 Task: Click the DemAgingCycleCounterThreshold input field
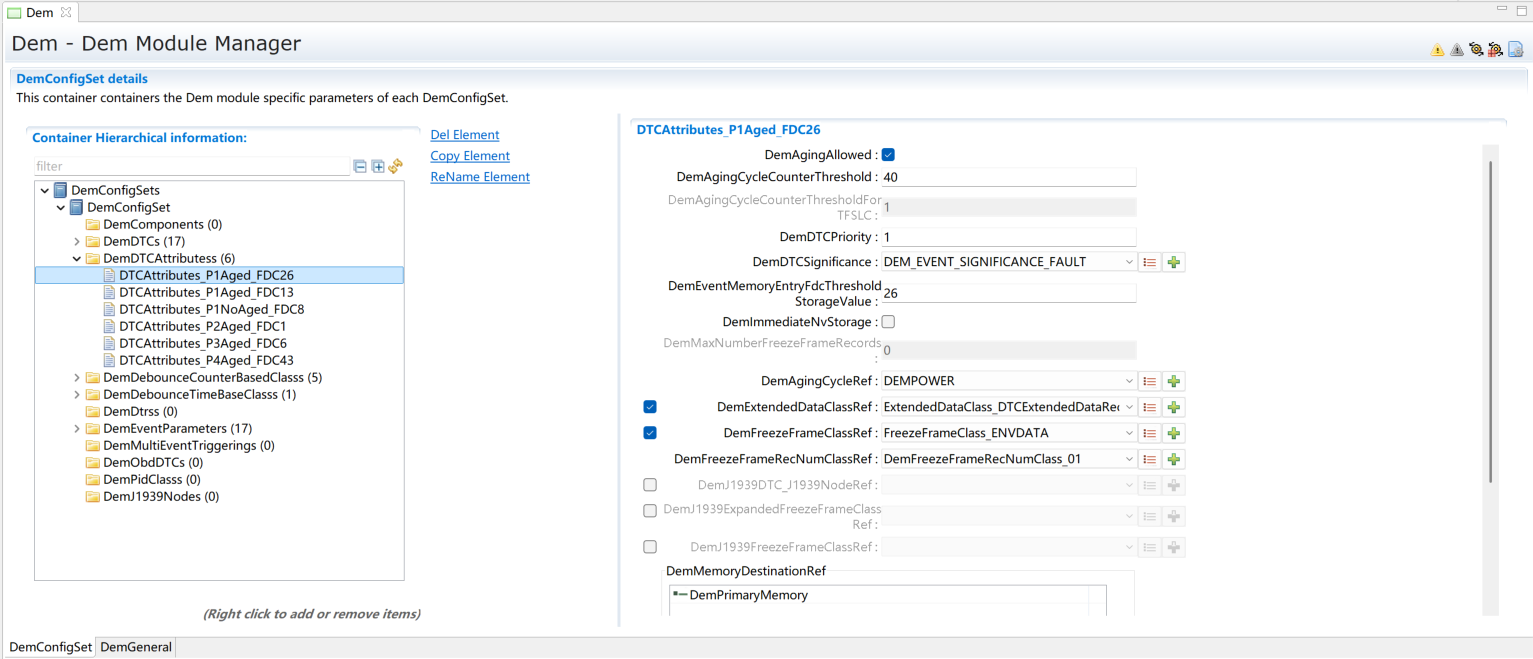1008,177
